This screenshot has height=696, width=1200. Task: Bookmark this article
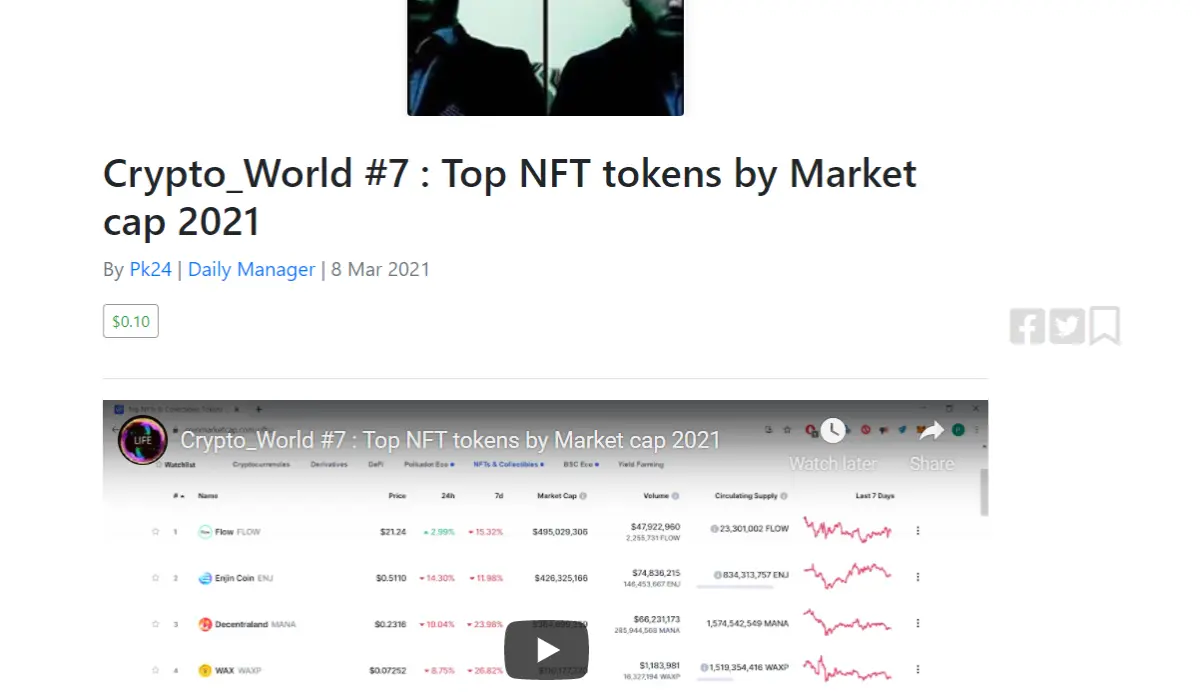click(x=1105, y=326)
